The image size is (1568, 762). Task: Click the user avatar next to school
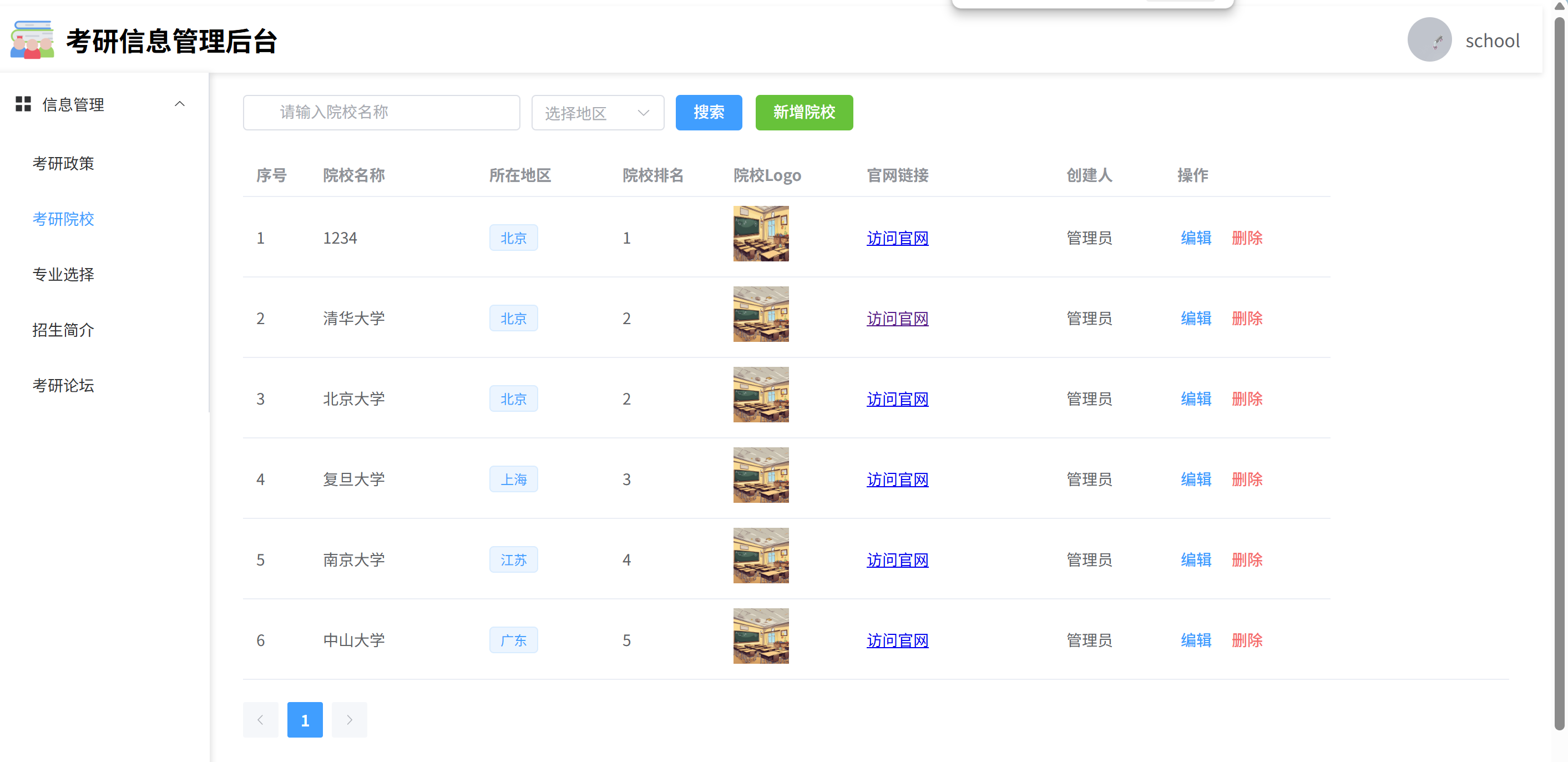tap(1429, 40)
